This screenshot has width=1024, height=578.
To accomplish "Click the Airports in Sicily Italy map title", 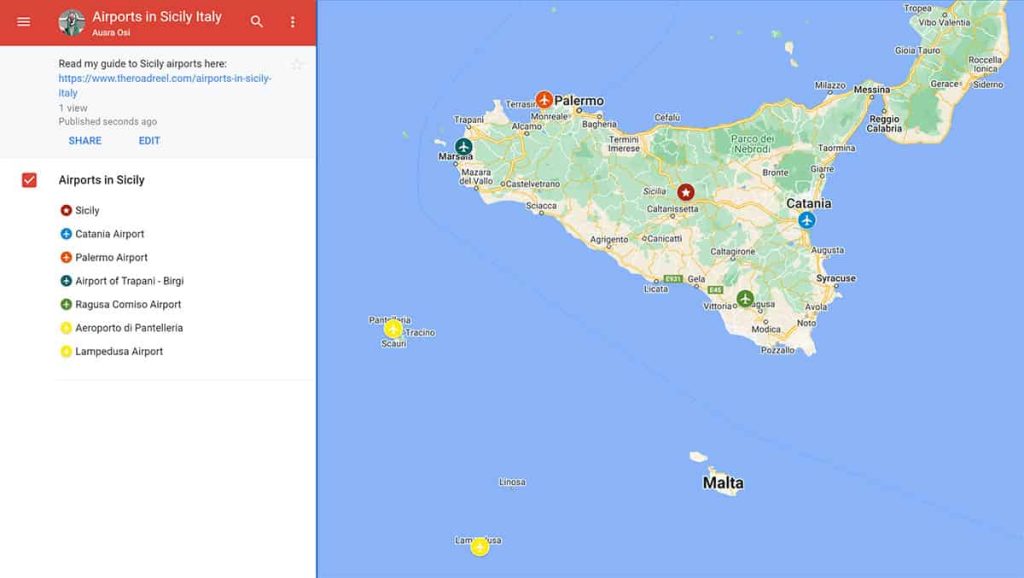I will point(157,17).
